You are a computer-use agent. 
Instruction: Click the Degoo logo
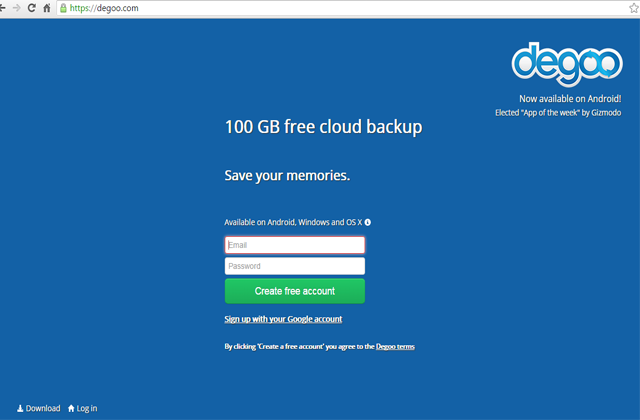pyautogui.click(x=567, y=64)
